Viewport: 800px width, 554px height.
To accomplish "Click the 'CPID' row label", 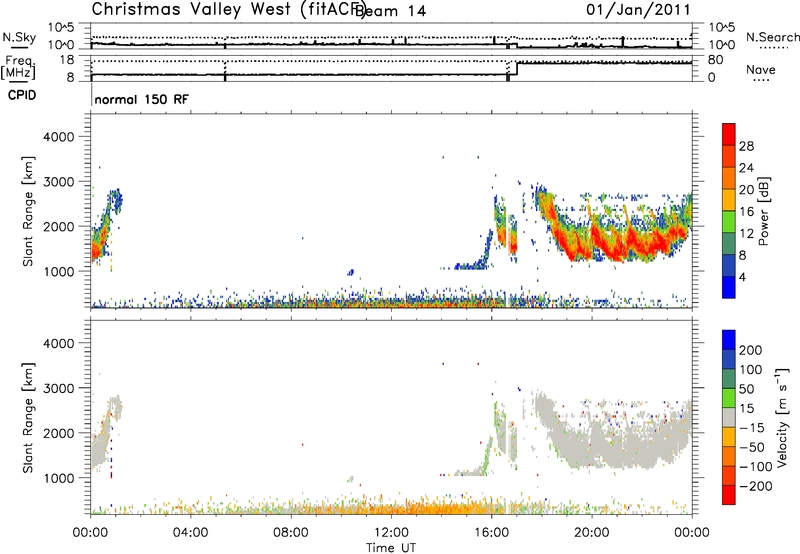I will coord(22,95).
